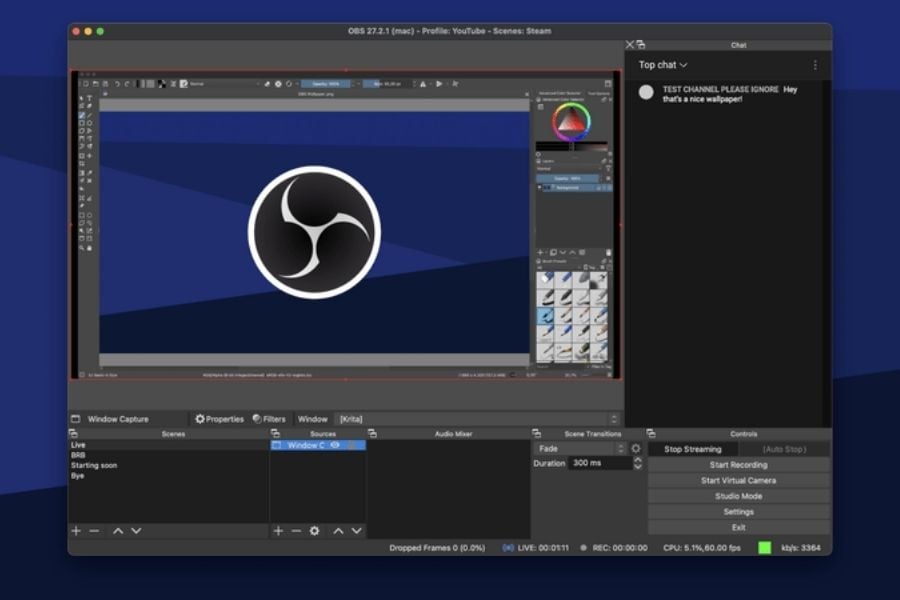This screenshot has width=900, height=600.
Task: Click the Start Recording button
Action: [738, 465]
